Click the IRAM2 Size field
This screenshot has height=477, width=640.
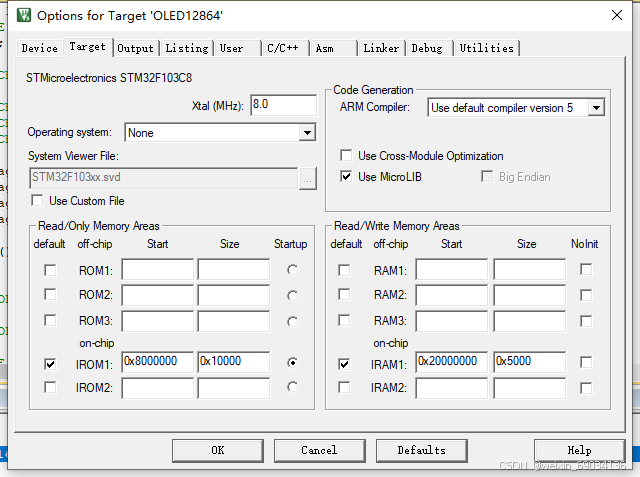530,388
